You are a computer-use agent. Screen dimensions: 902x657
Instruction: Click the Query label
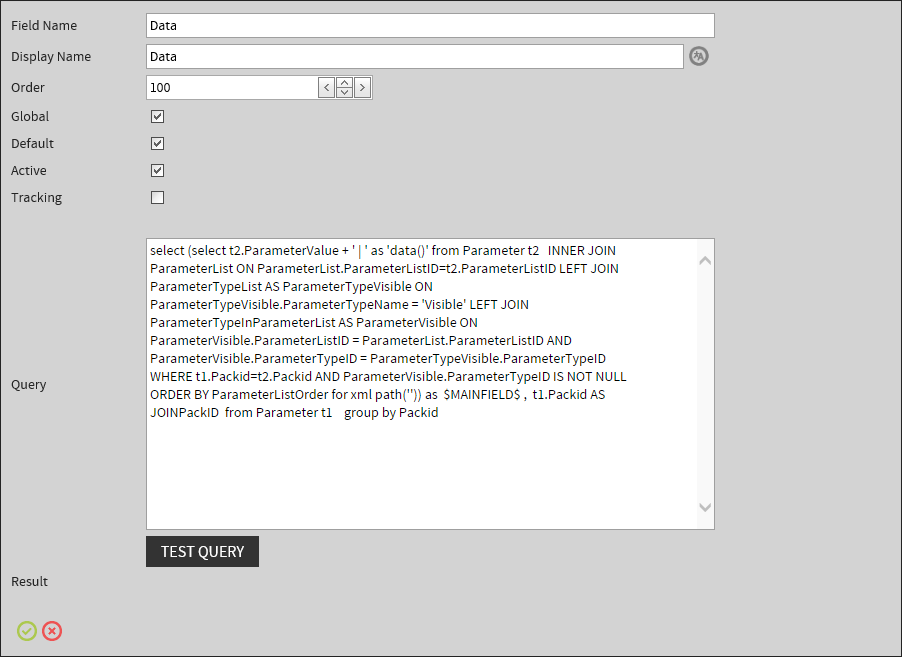28,384
